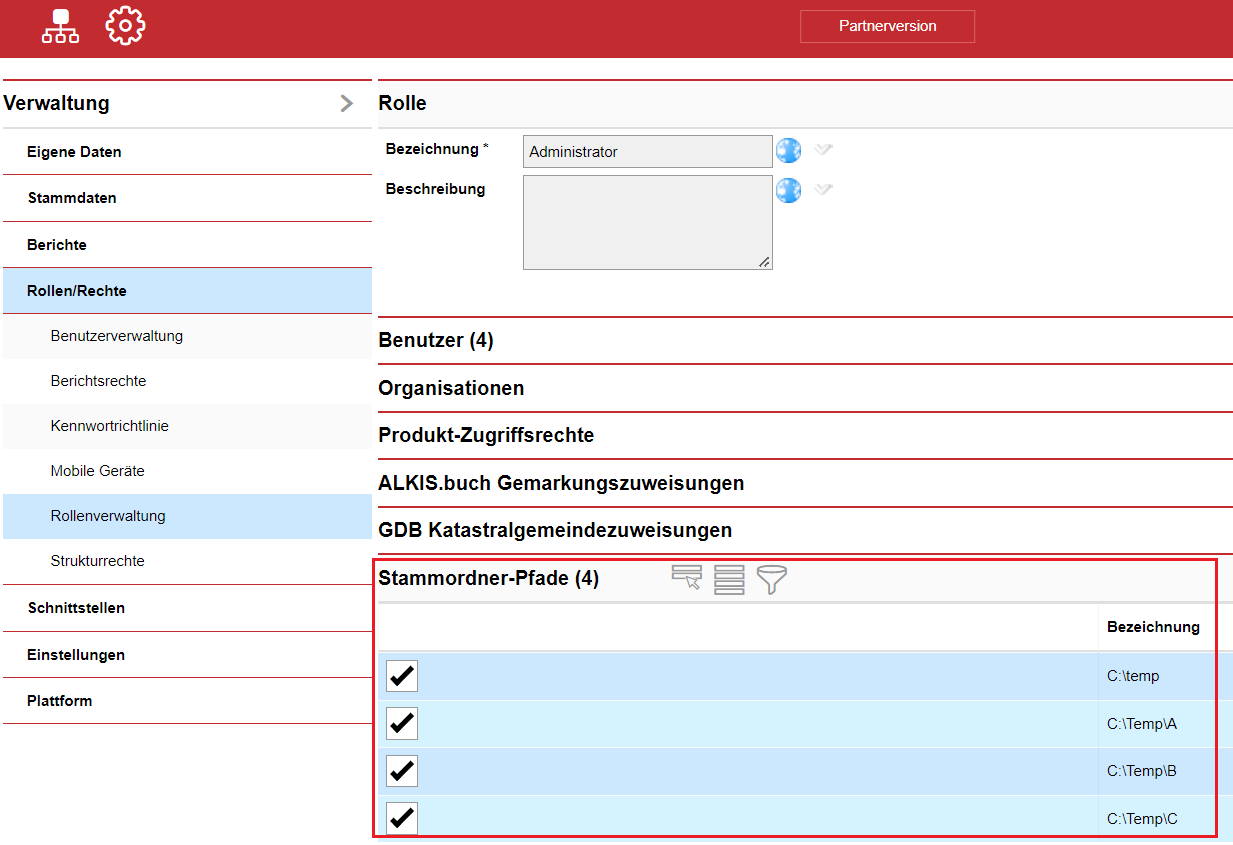The height and width of the screenshot is (845, 1233).
Task: Uncheck the checkbox for C:\Temp\C
Action: tap(402, 818)
